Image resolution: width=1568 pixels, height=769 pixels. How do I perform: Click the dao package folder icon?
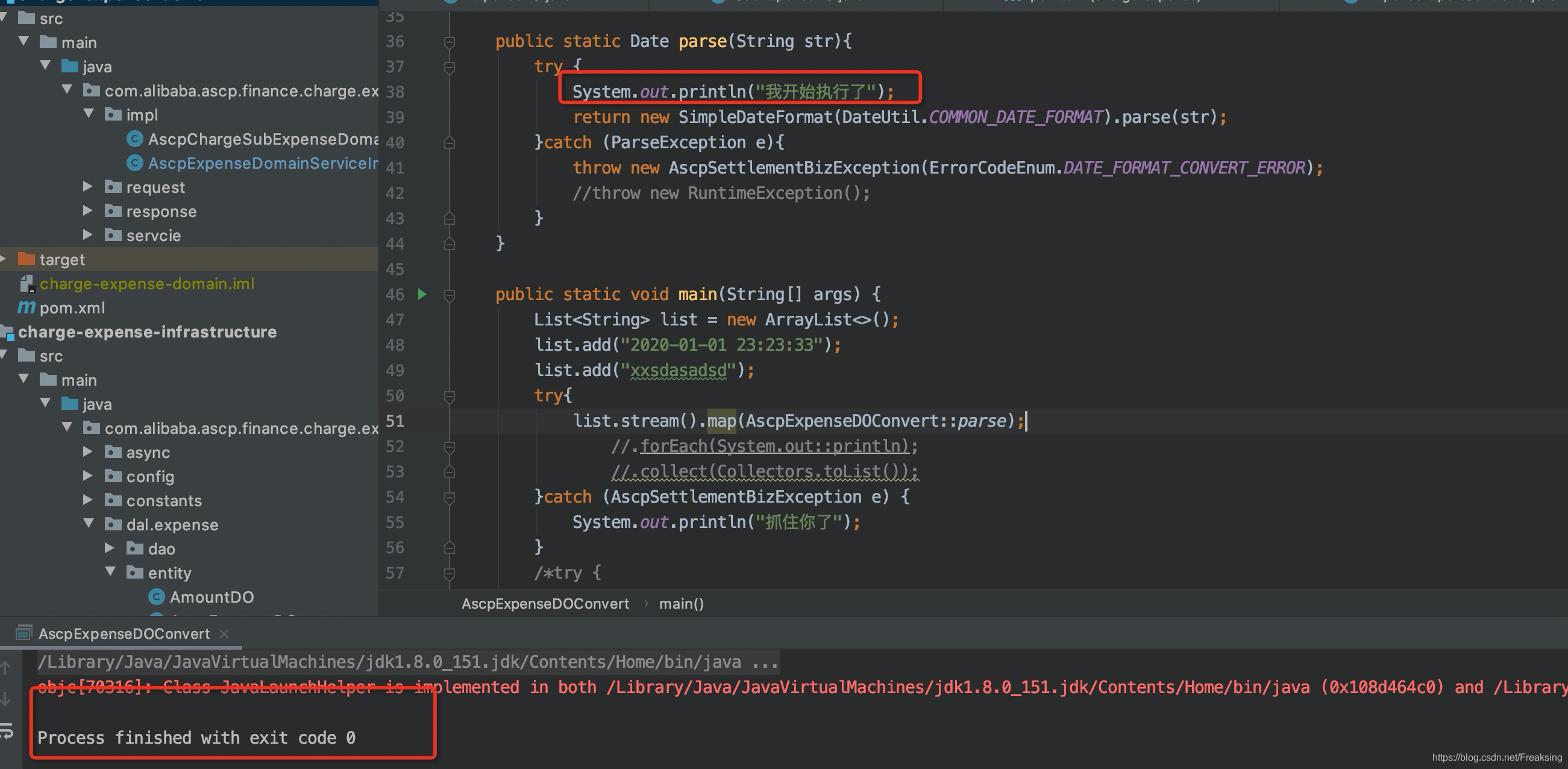[134, 548]
